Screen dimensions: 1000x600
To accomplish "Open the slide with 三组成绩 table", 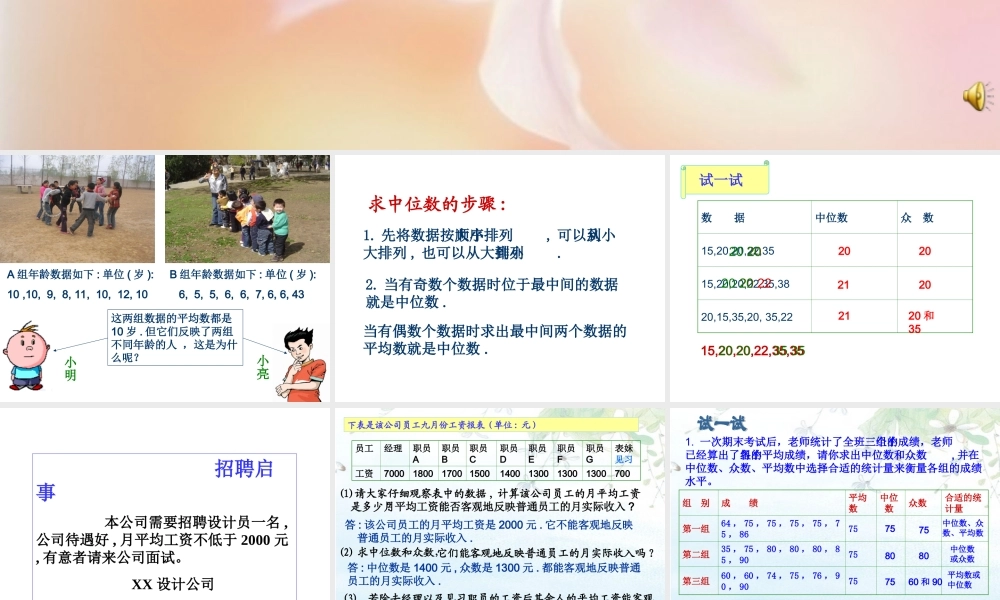I will tap(835, 504).
